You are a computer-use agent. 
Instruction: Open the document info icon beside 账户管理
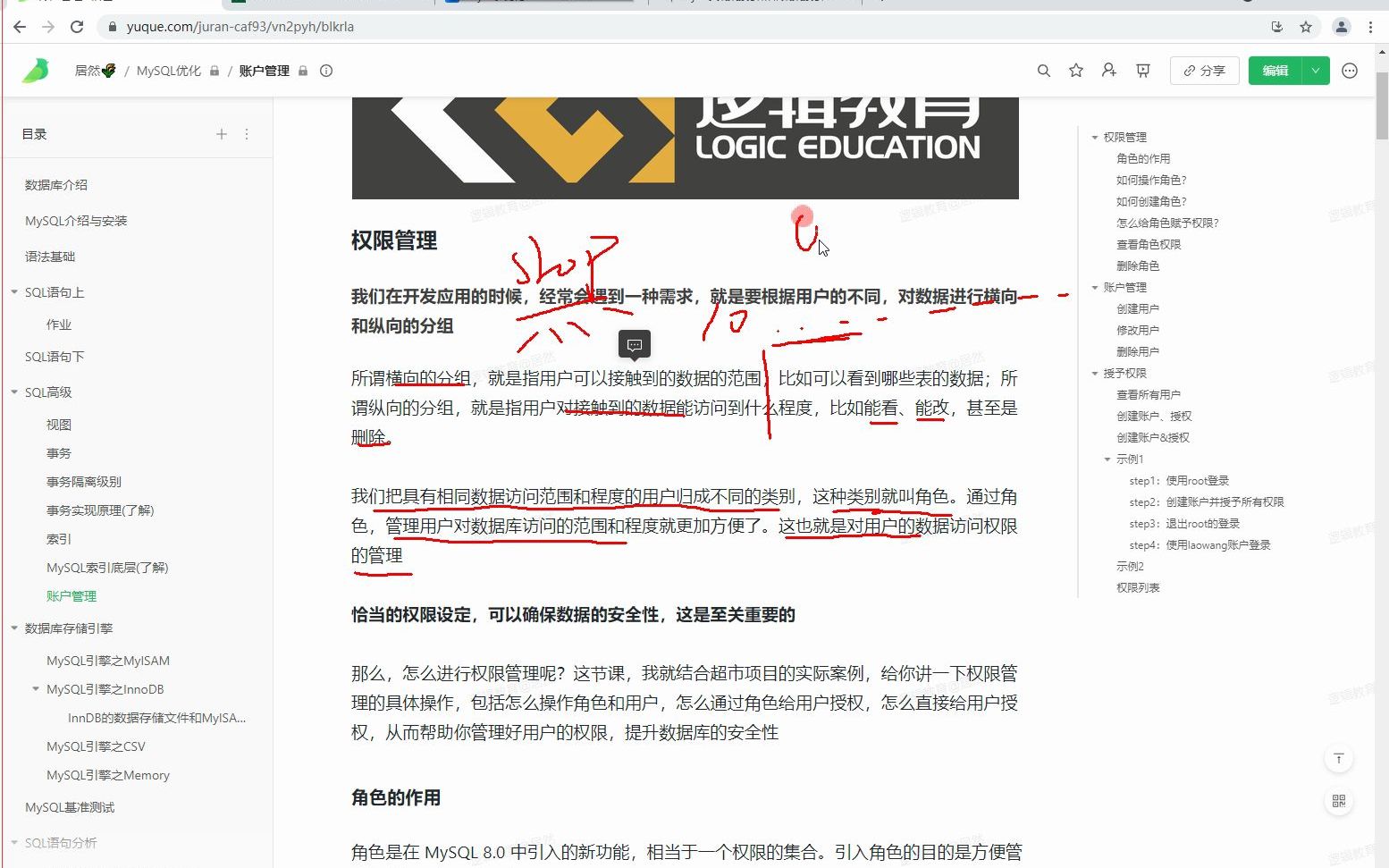(326, 71)
